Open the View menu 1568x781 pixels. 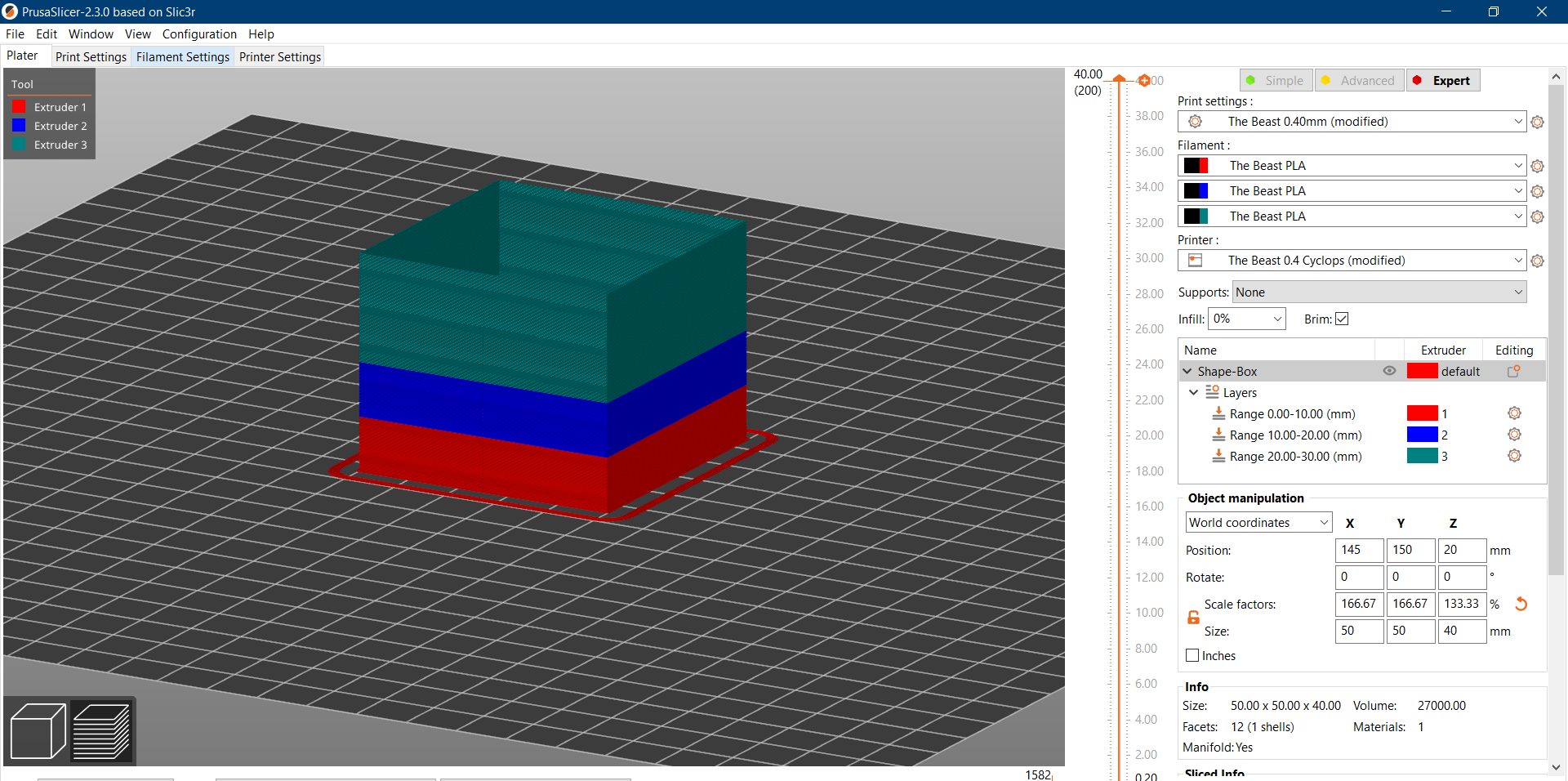(138, 34)
